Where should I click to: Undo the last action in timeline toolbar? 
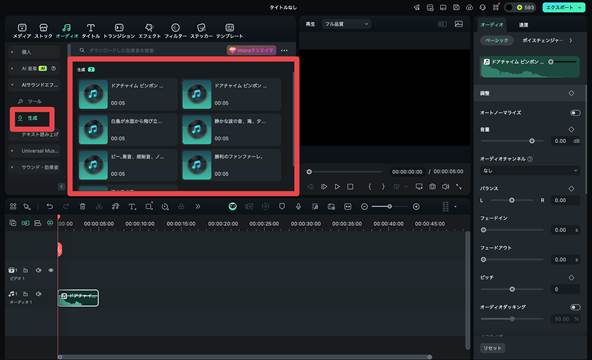click(x=49, y=206)
